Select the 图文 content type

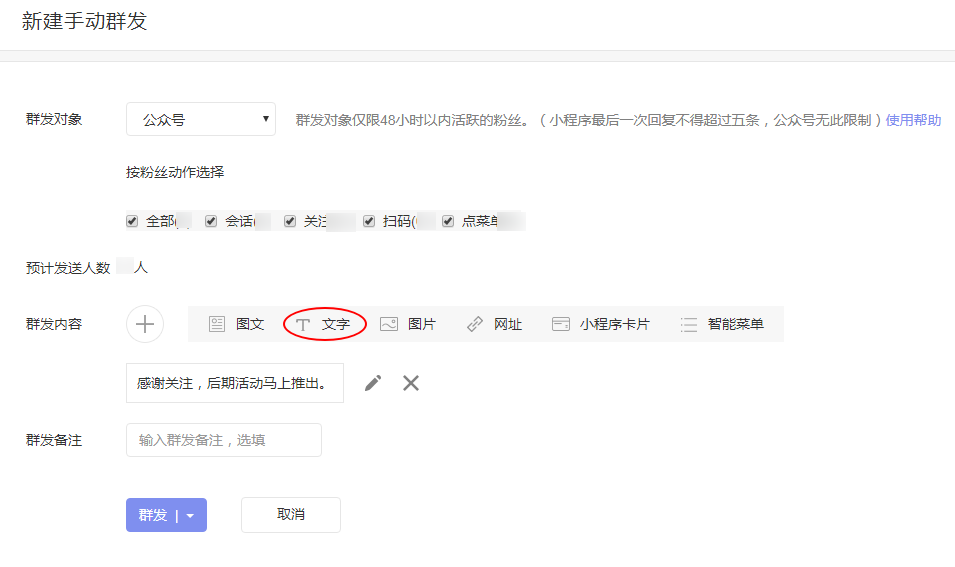click(x=236, y=324)
